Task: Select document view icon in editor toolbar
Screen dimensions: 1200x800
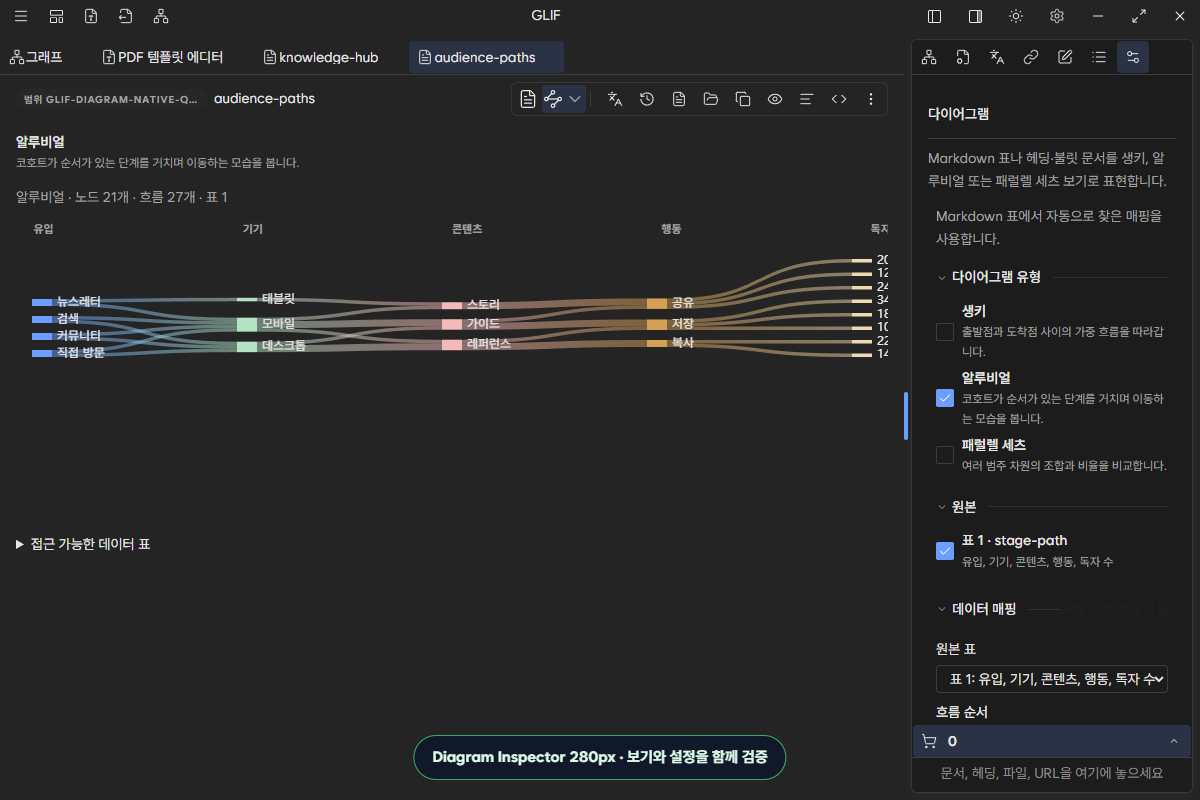Action: [528, 99]
